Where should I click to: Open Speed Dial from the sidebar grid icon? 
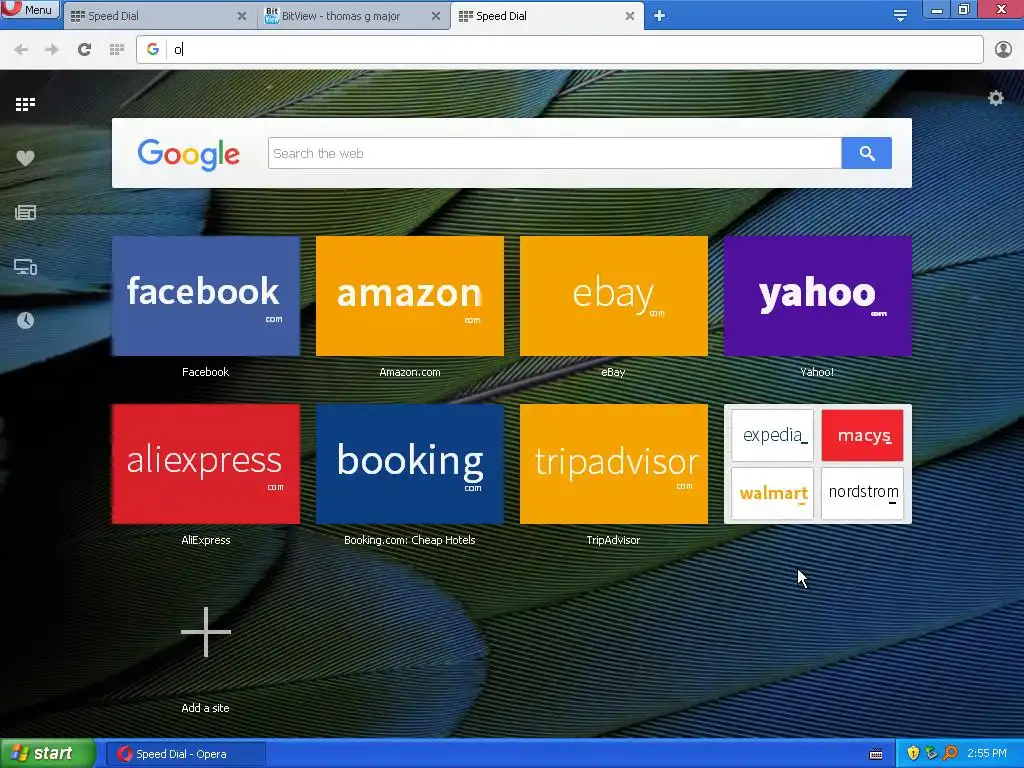tap(25, 104)
